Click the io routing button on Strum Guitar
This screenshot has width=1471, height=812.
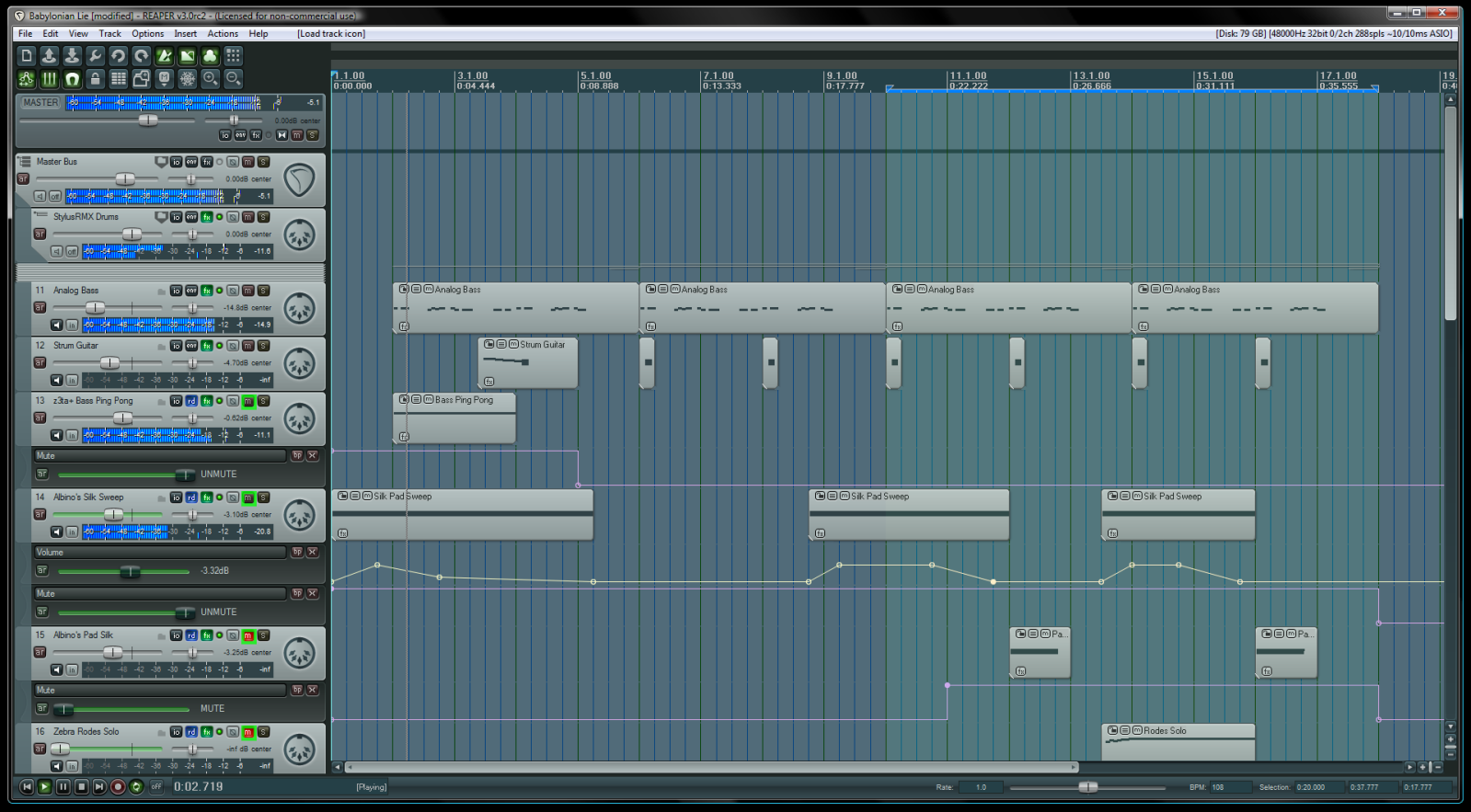point(176,346)
